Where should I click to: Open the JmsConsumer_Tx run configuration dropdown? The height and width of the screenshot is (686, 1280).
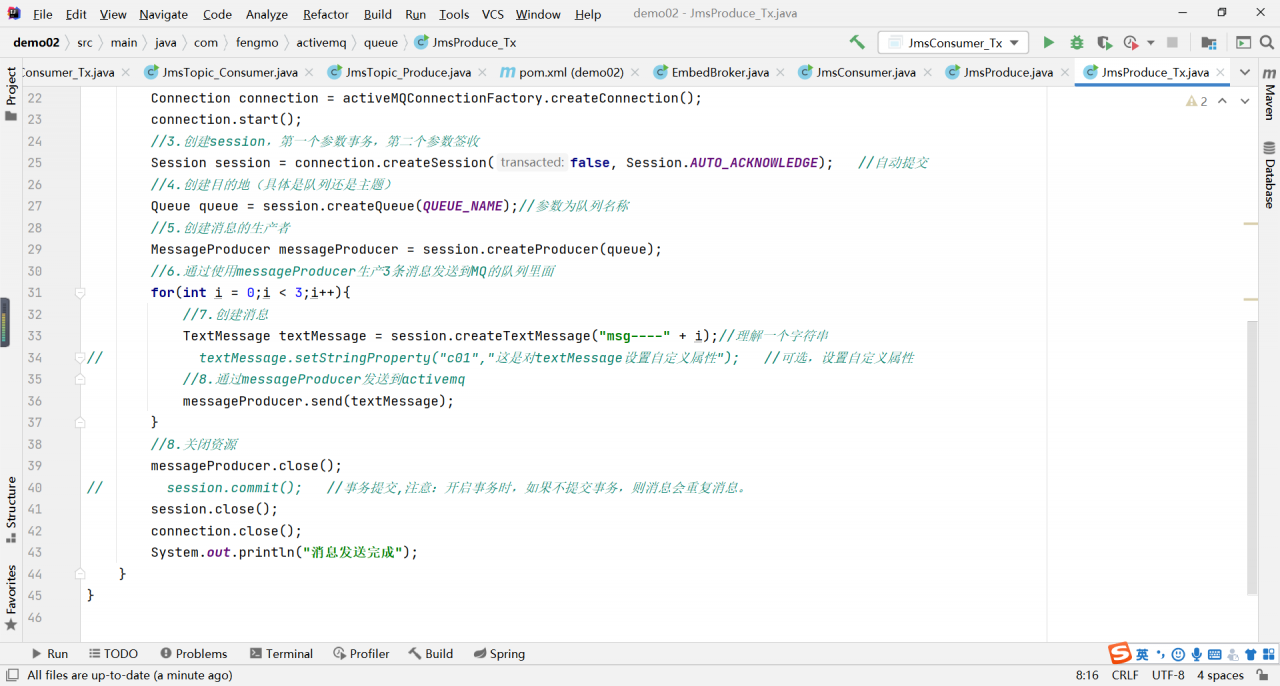[953, 43]
